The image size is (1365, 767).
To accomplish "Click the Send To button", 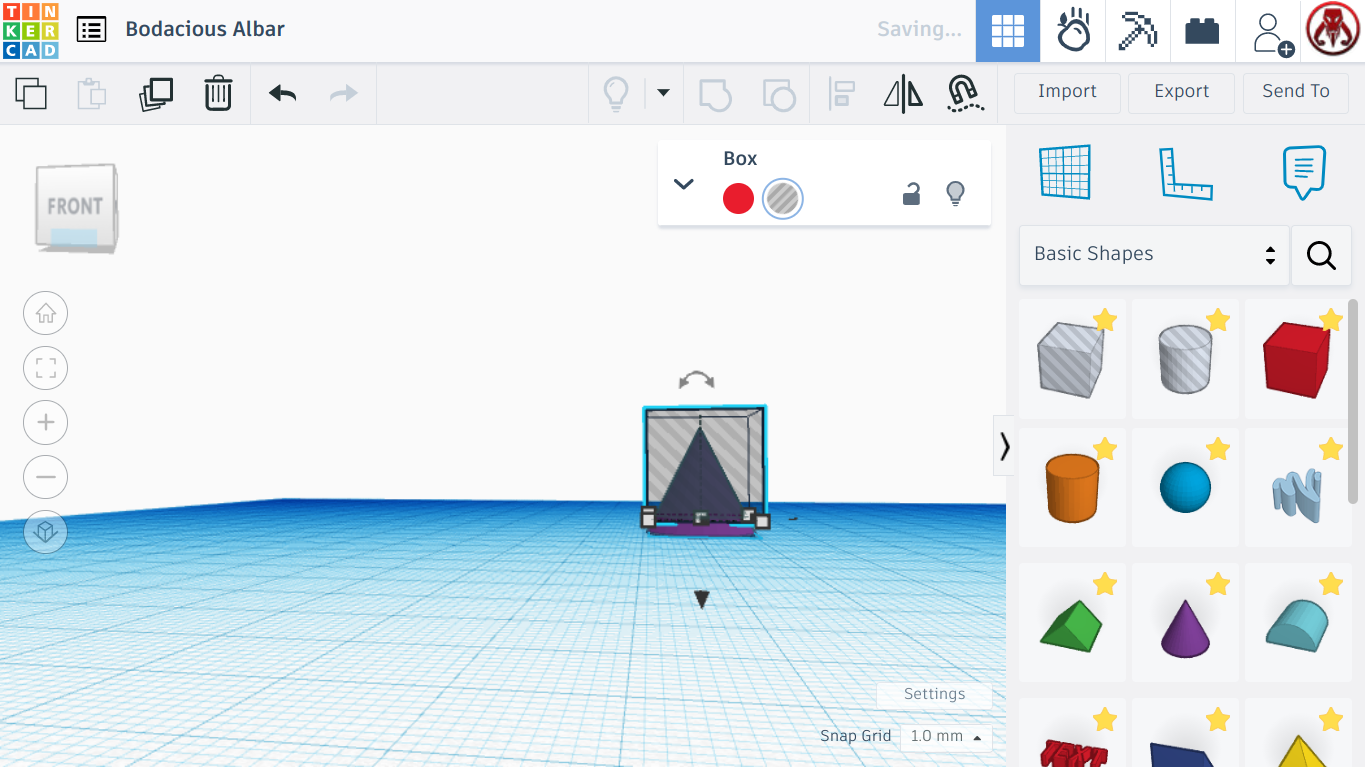I will [1295, 92].
